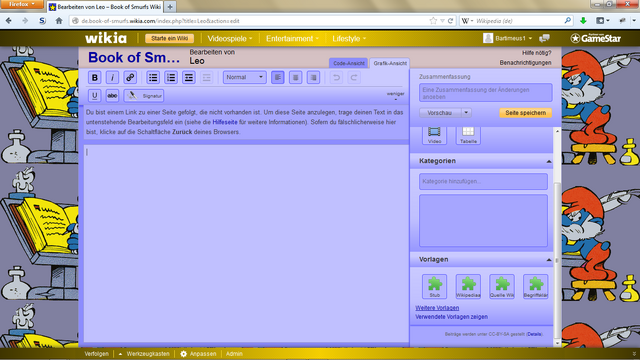Apply italic formatting

[x=112, y=77]
